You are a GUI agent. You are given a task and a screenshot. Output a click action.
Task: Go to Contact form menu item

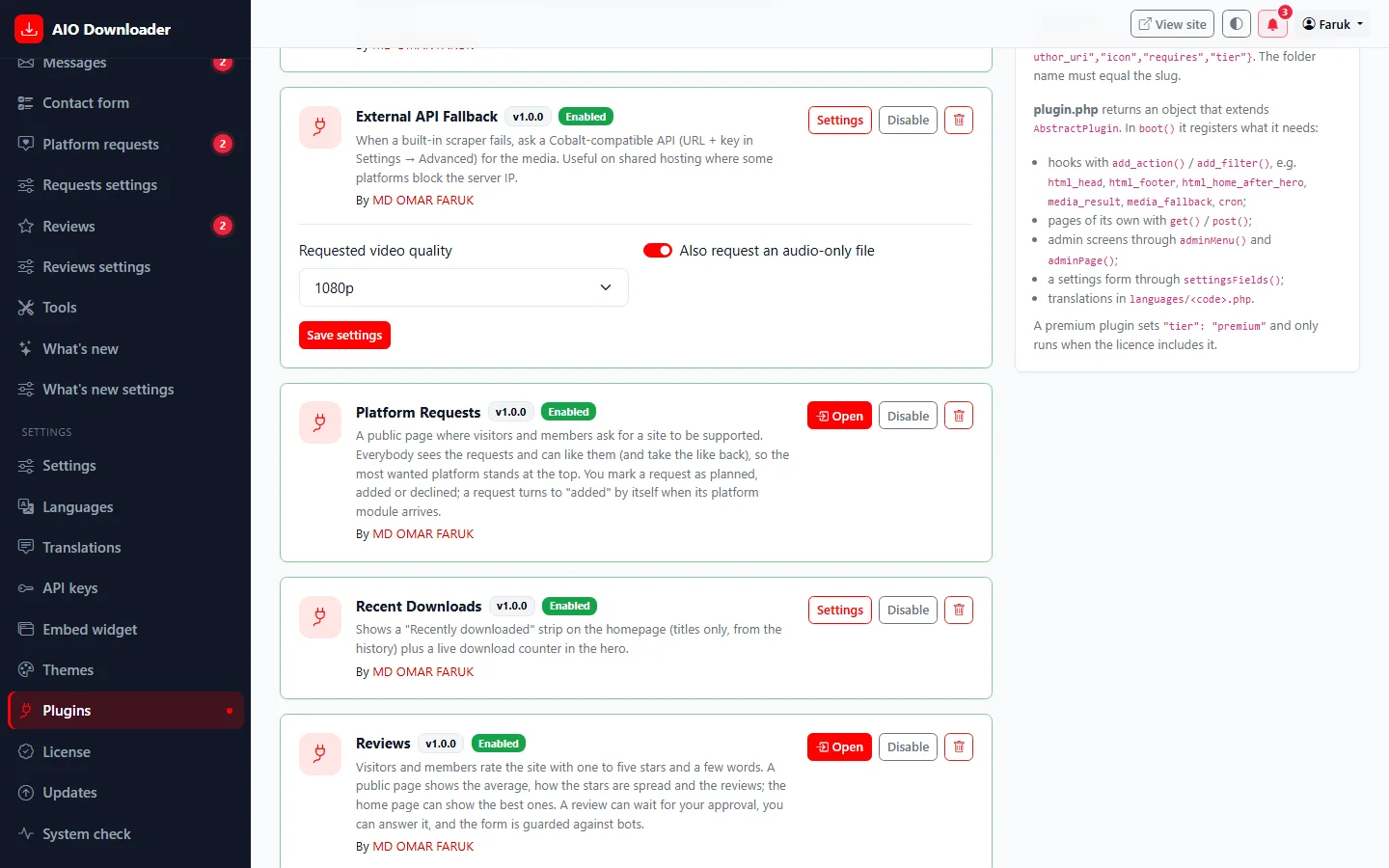125,103
